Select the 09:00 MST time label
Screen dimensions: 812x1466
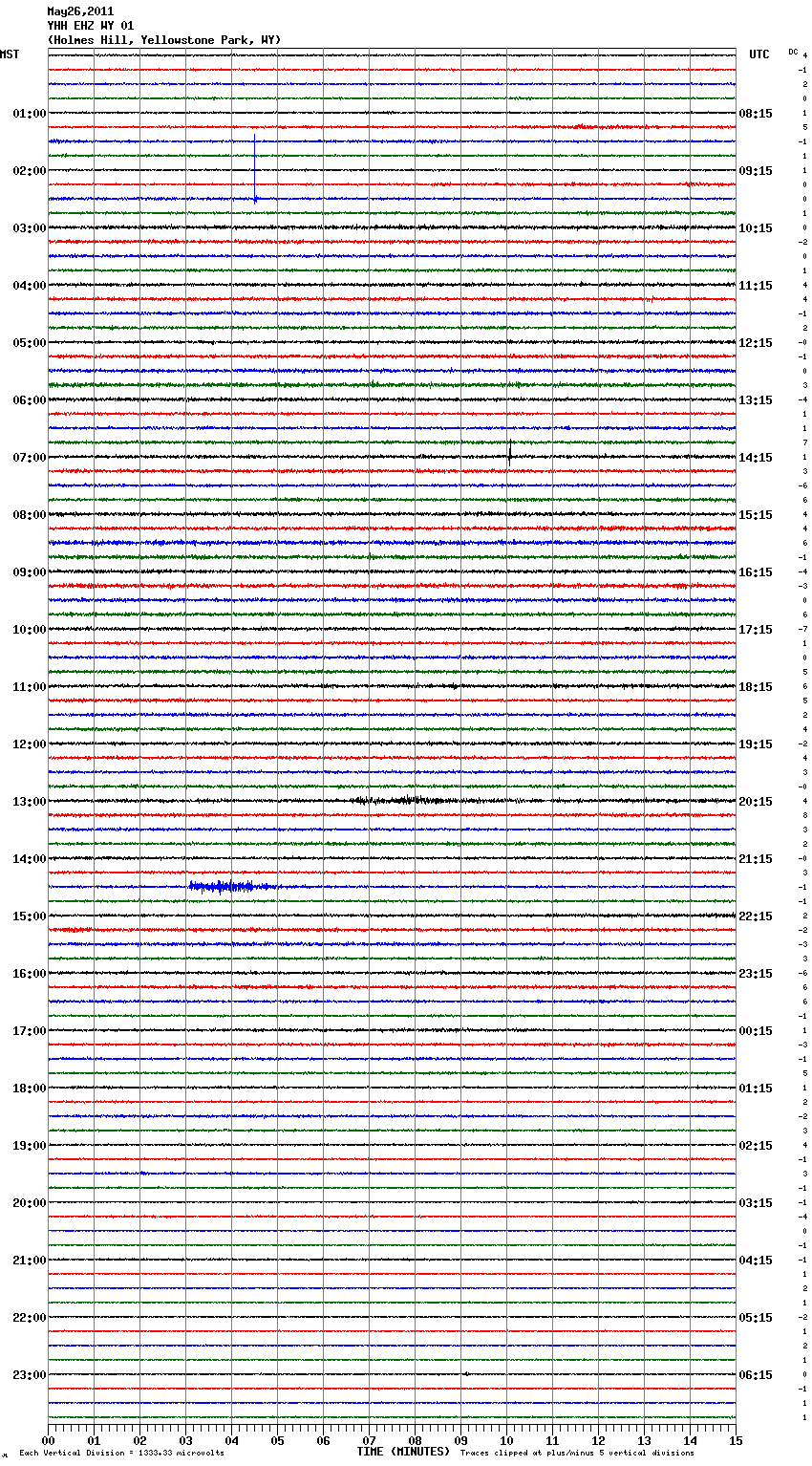(30, 572)
